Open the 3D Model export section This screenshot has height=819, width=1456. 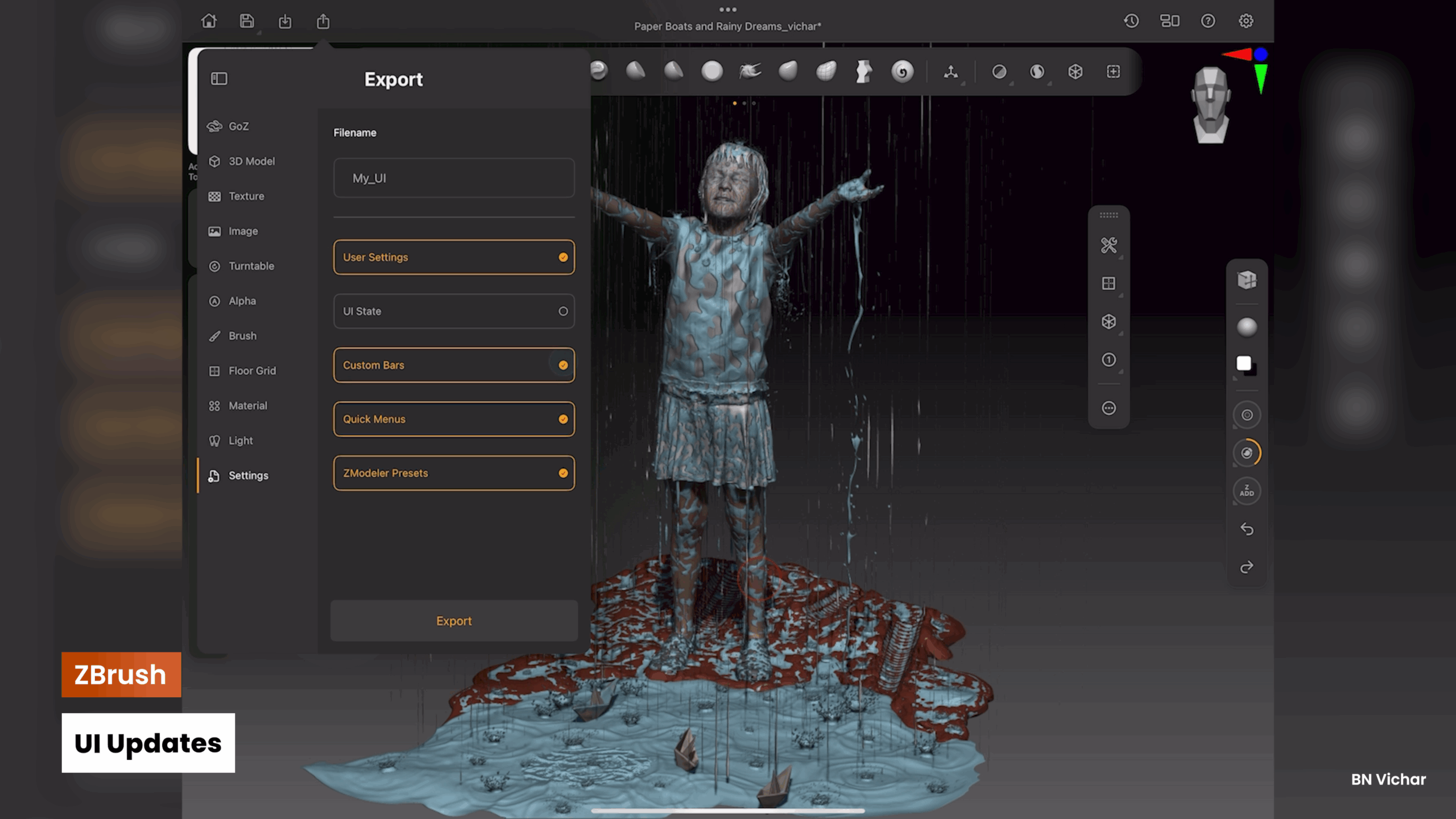point(253,161)
